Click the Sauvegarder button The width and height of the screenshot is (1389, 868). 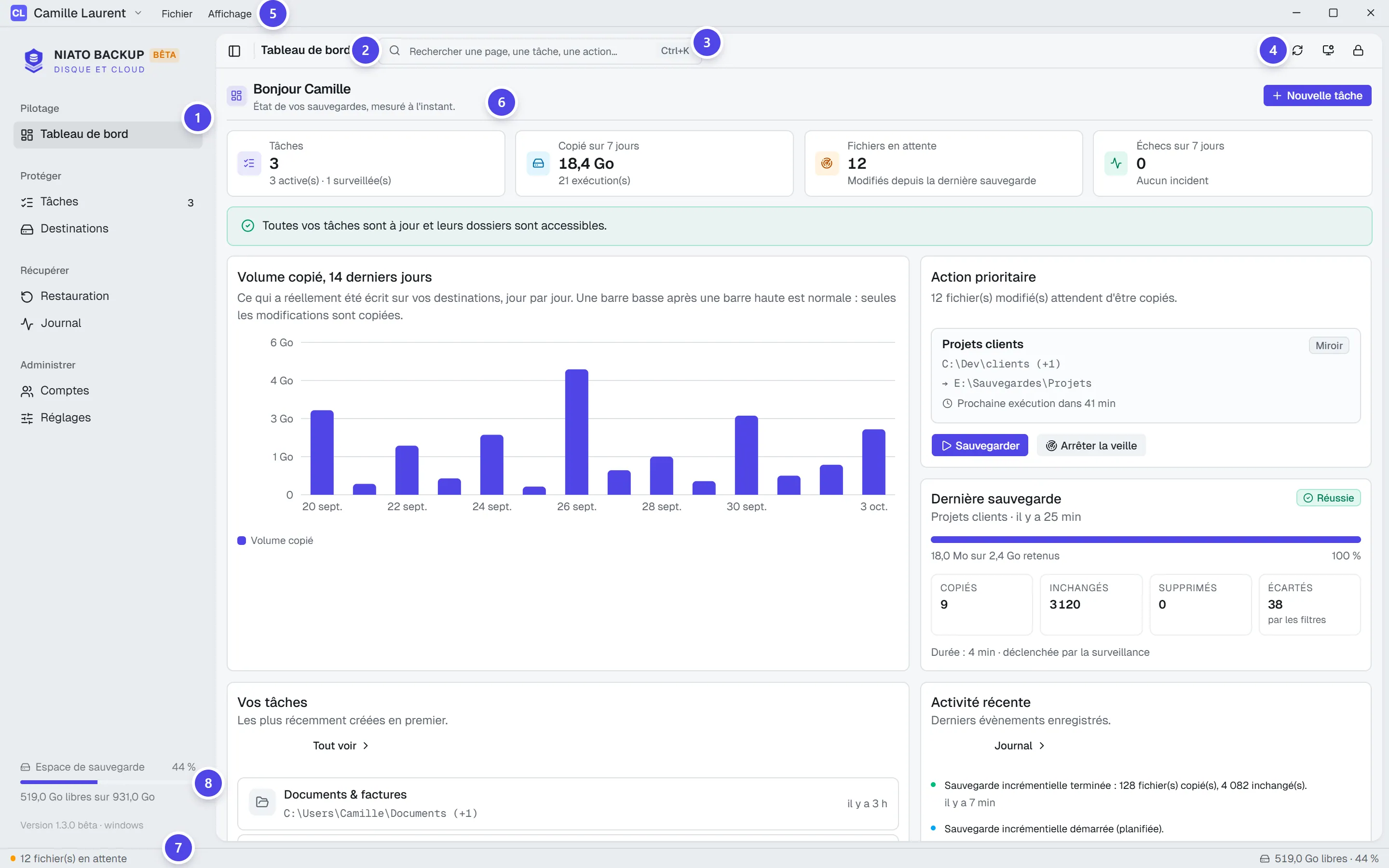980,446
